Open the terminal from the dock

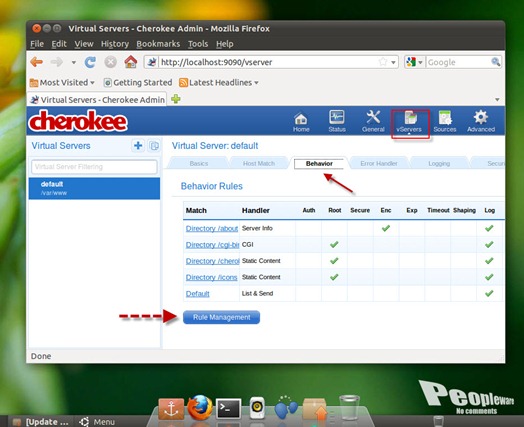click(228, 409)
